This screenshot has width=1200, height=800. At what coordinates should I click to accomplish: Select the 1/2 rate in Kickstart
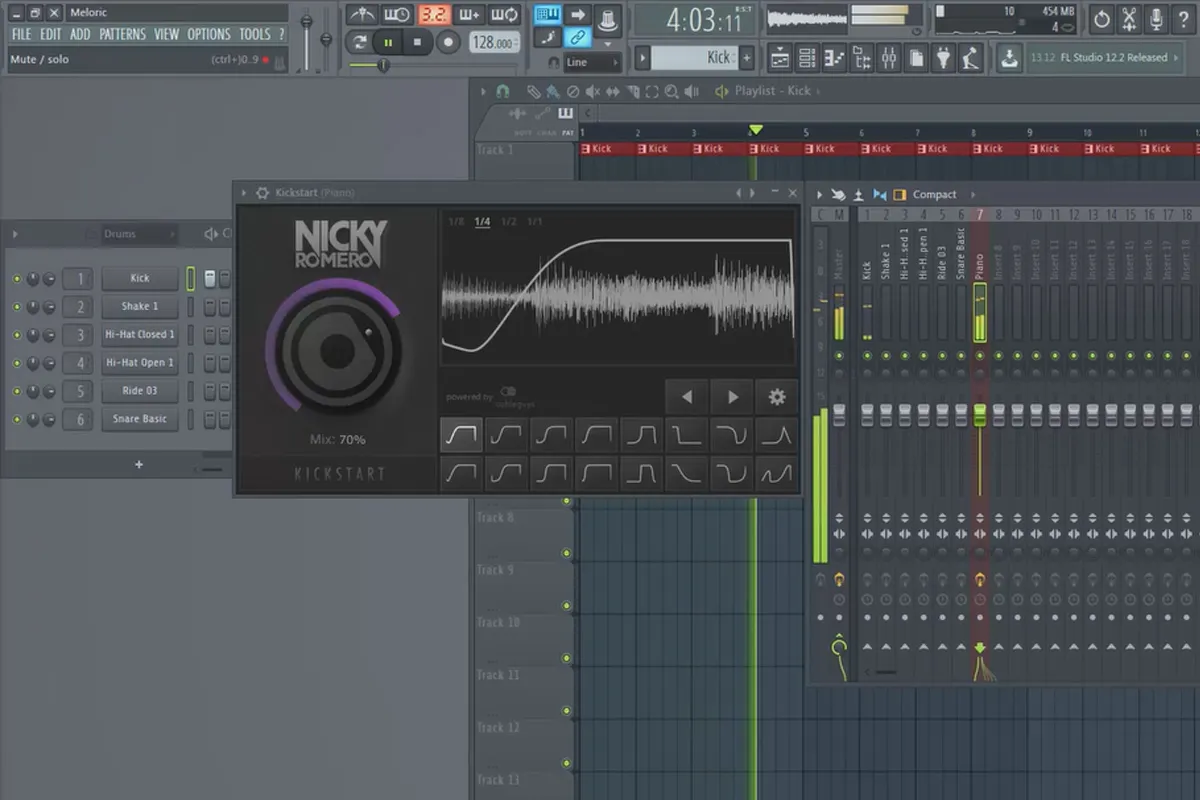tap(509, 221)
